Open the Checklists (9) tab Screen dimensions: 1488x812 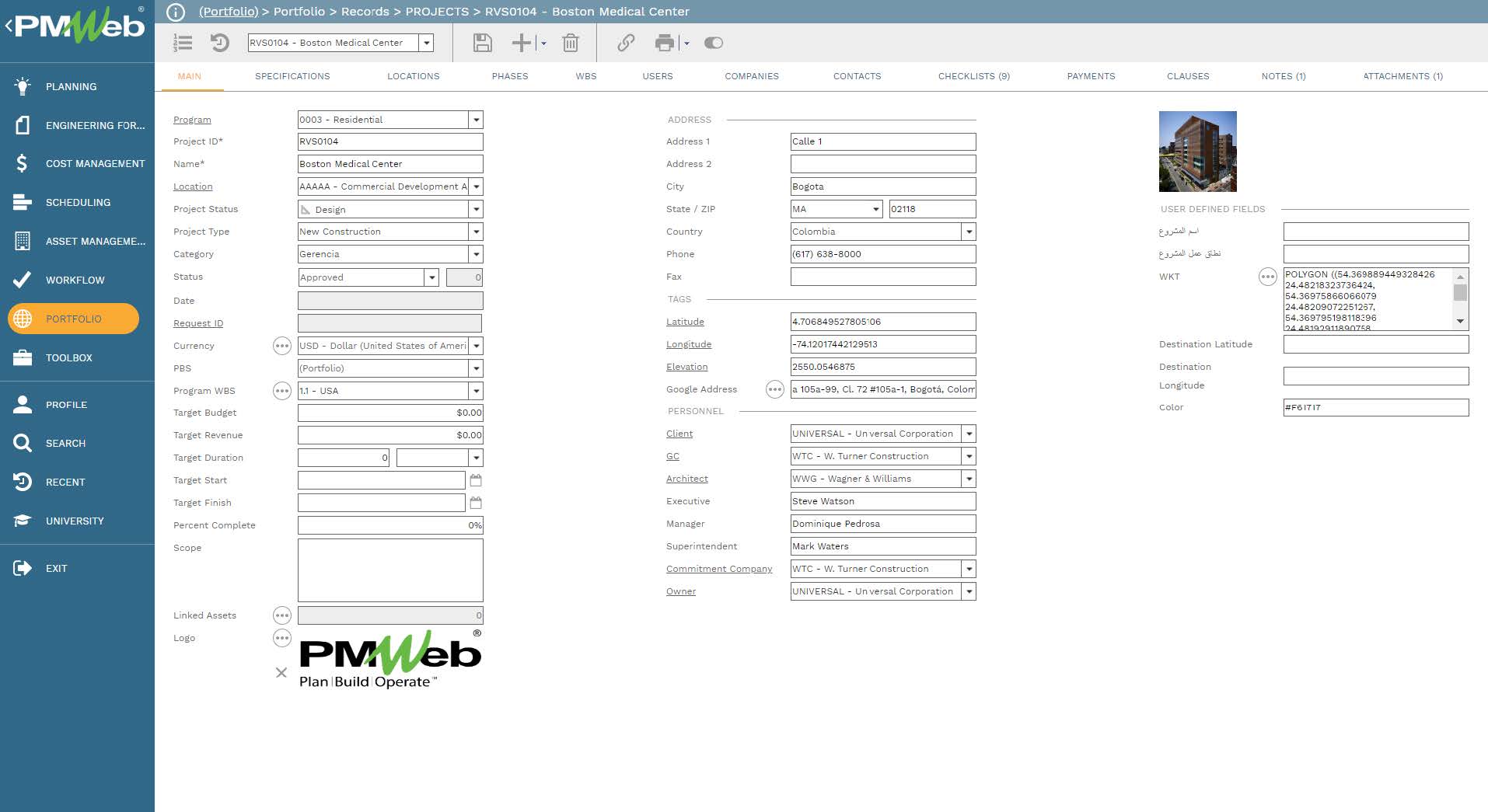(x=973, y=76)
